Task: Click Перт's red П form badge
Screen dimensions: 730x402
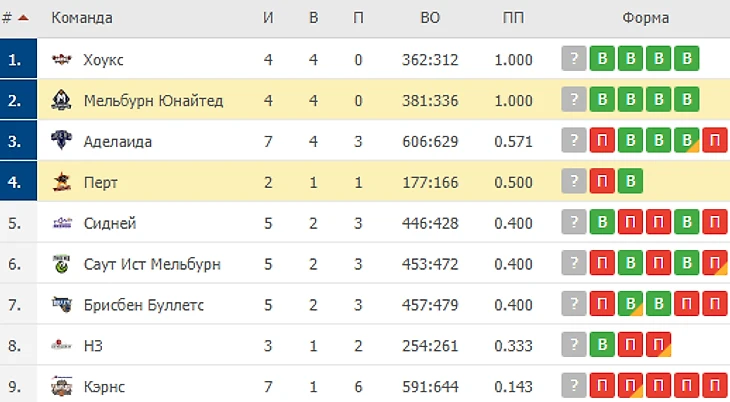Action: point(602,182)
